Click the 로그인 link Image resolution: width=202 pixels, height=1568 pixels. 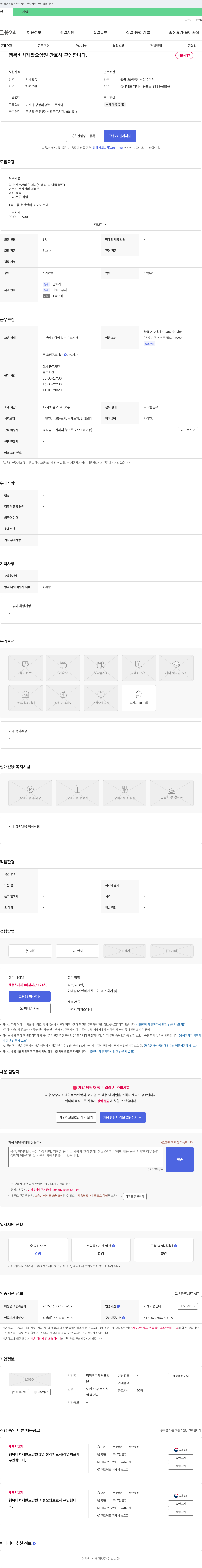click(x=189, y=20)
